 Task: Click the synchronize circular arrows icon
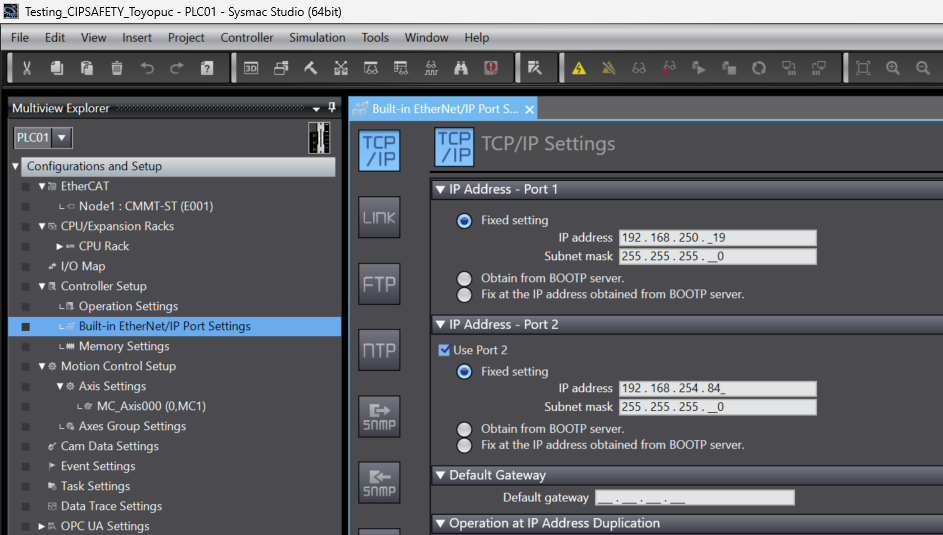pos(759,68)
